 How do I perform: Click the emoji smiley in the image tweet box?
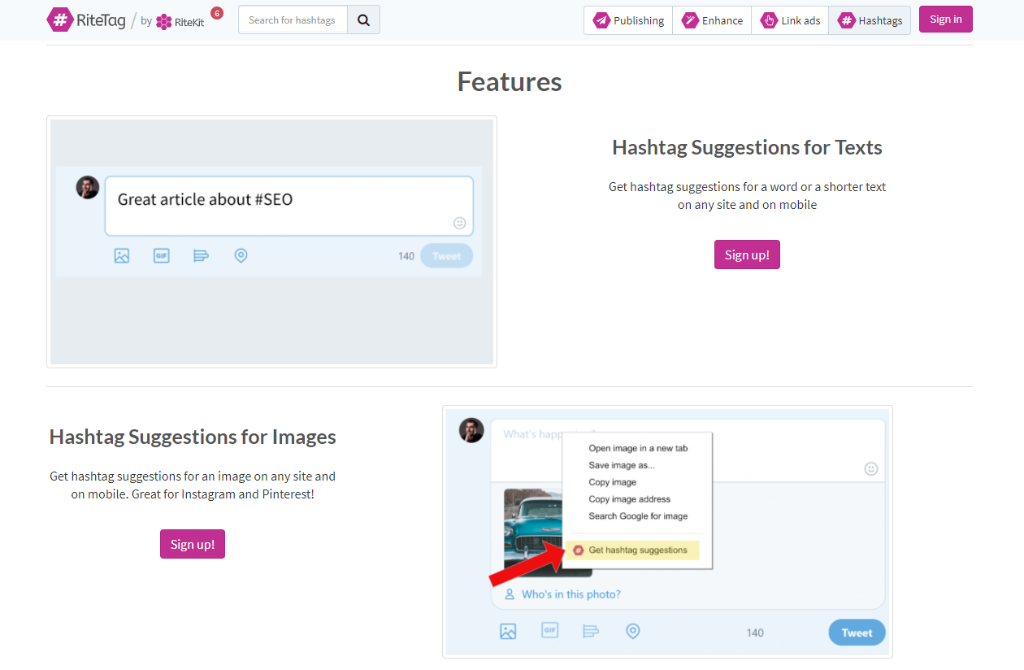(x=871, y=469)
